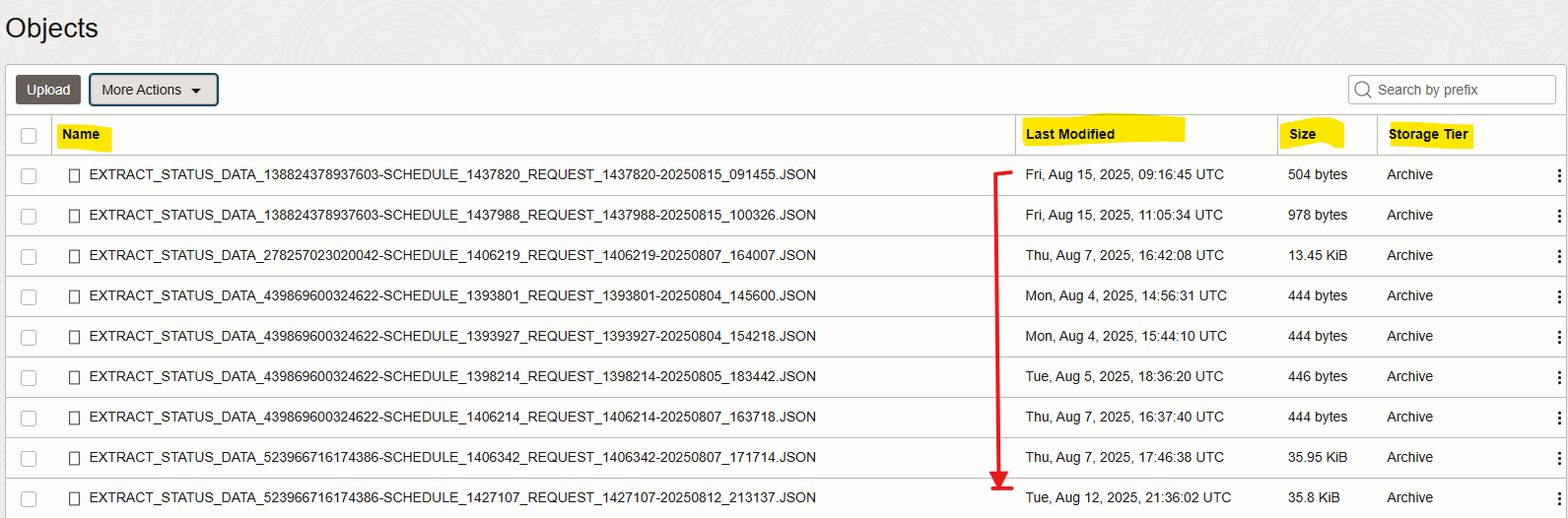The image size is (1568, 518).
Task: Click date 'Thu, Aug 7, 2025, 16:37:40 UTC'
Action: pyautogui.click(x=1125, y=417)
